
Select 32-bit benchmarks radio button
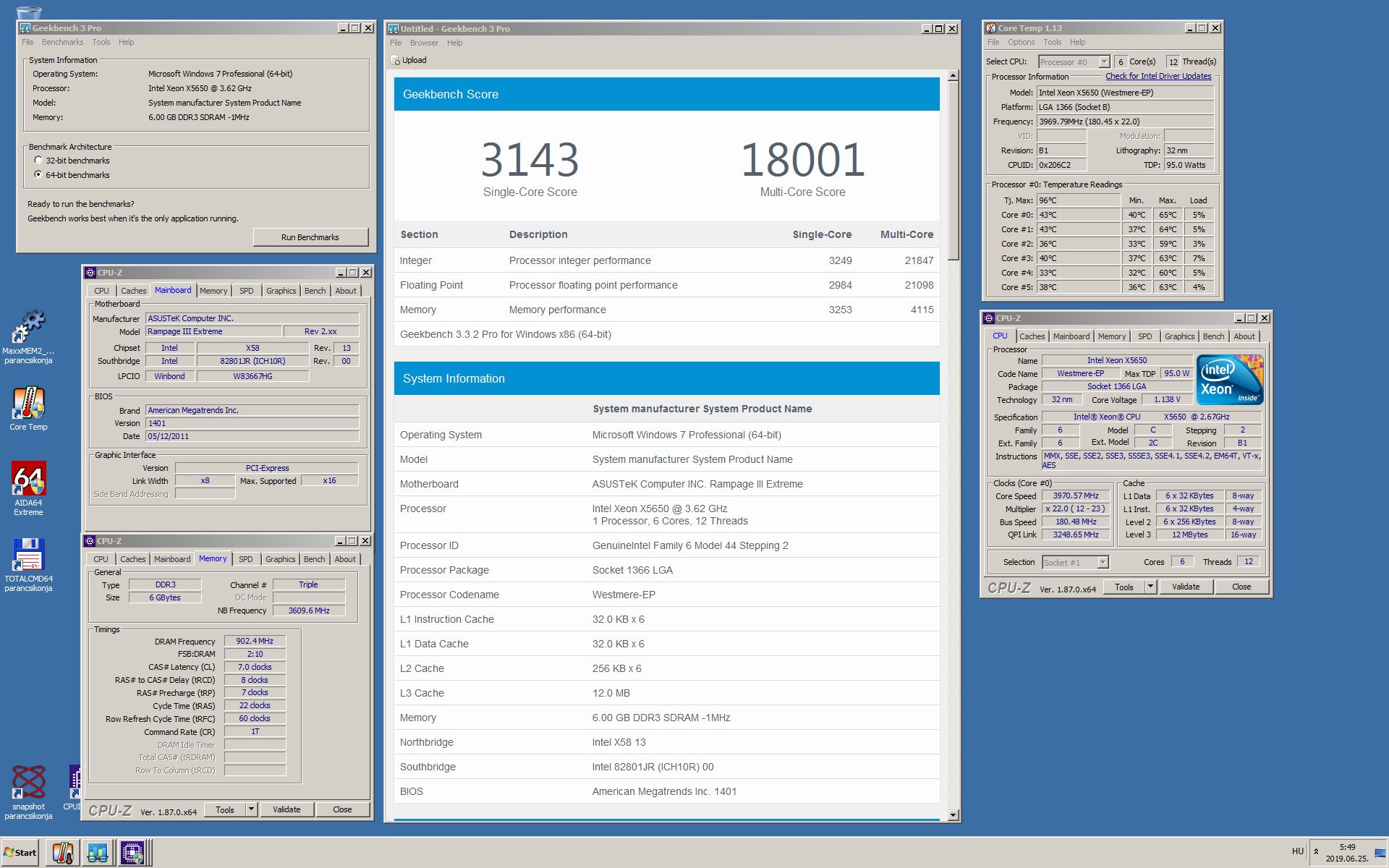[x=38, y=160]
